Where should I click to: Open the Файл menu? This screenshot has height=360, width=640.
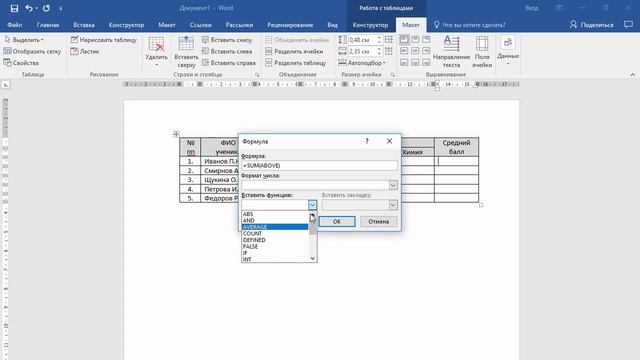click(15, 25)
